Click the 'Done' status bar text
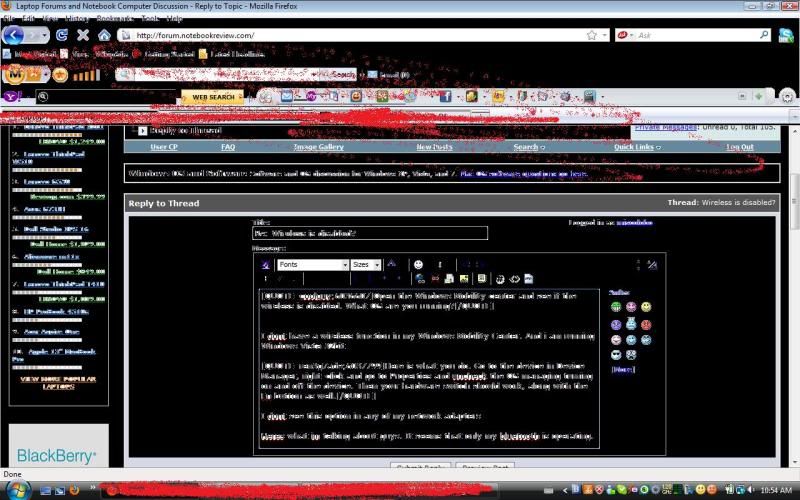800x500 pixels. tap(12, 474)
